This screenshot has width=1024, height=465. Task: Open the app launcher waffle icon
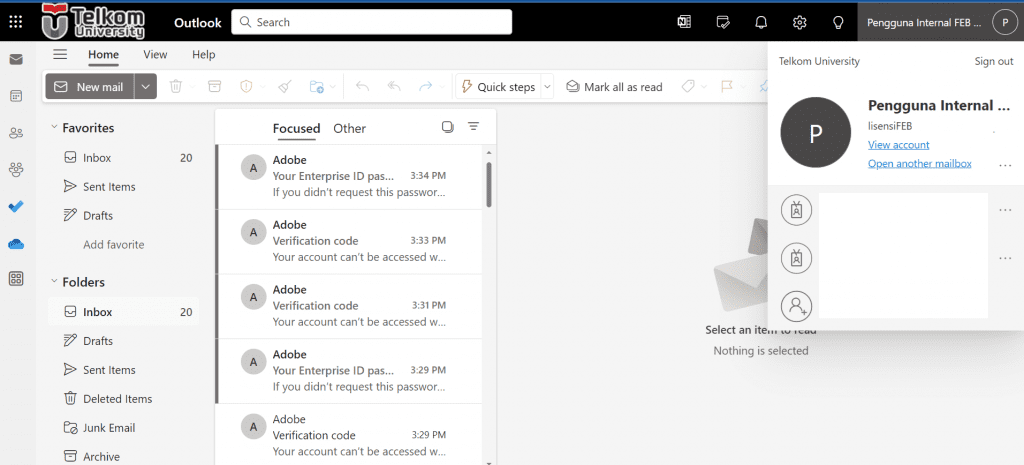16,21
